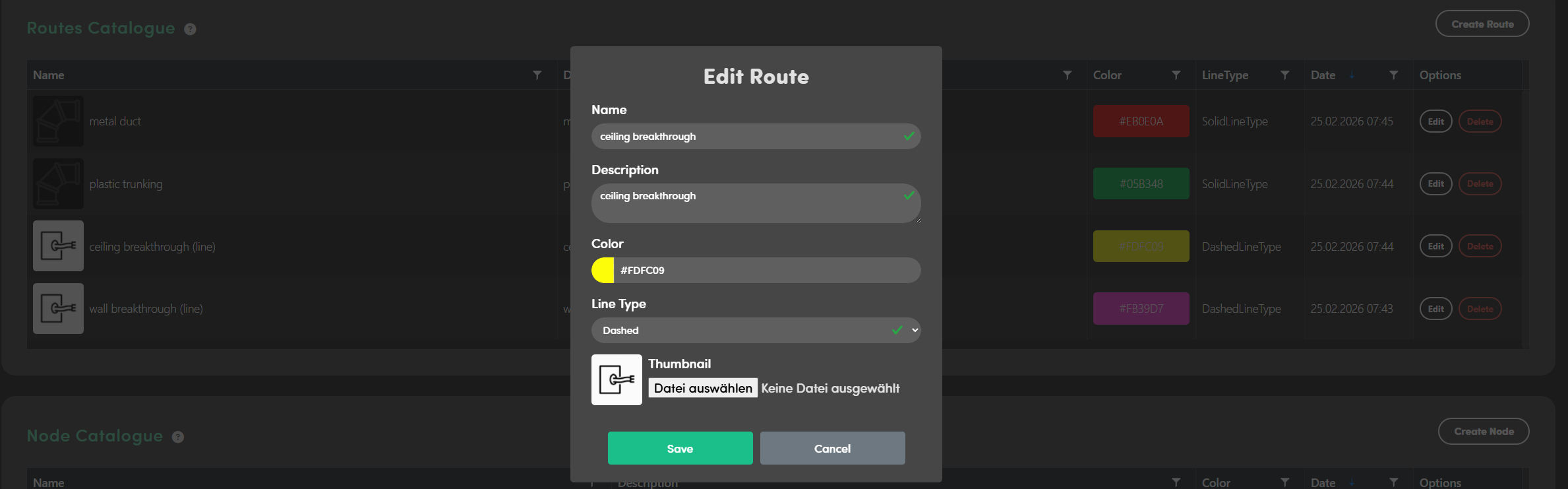Click the wall breakthrough (line) thumbnail icon
Image resolution: width=1568 pixels, height=489 pixels.
tap(58, 309)
